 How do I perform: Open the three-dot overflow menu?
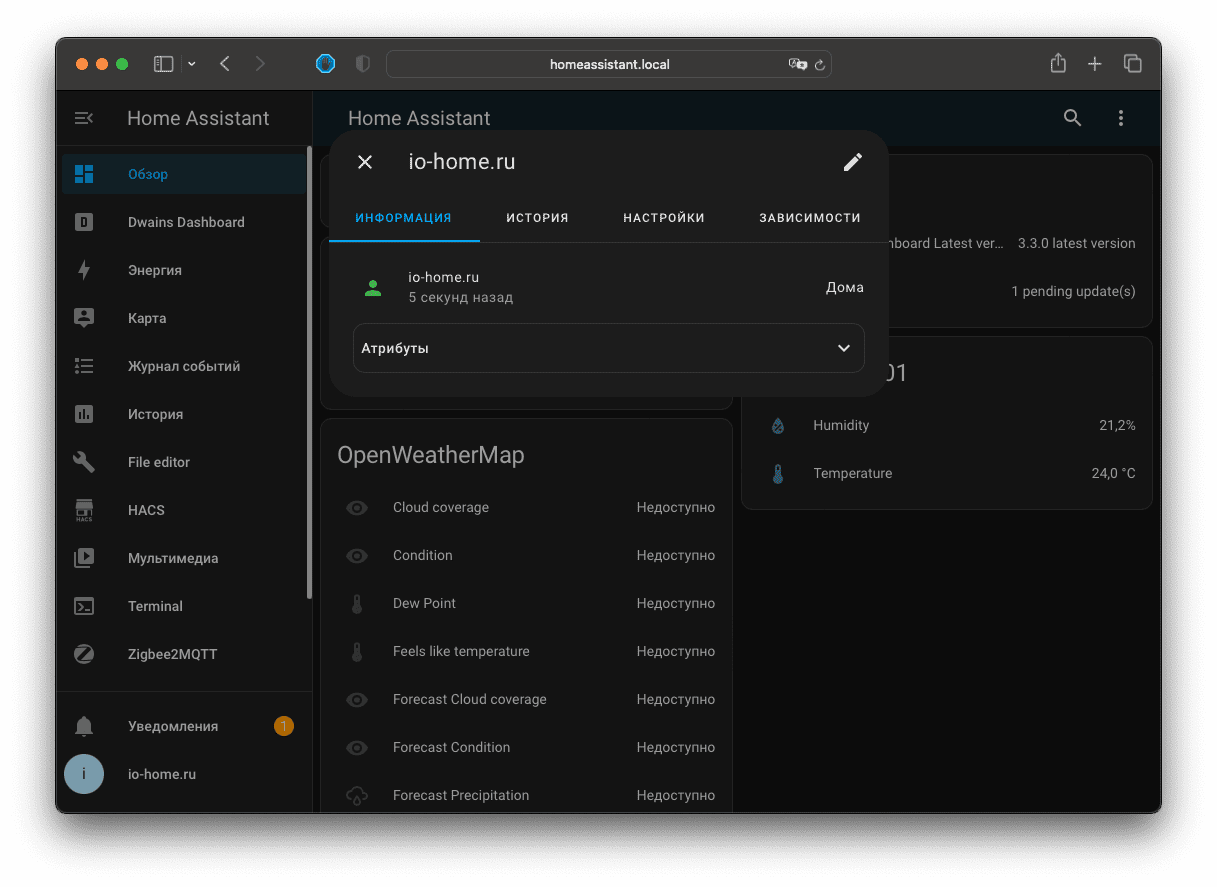(x=1121, y=118)
